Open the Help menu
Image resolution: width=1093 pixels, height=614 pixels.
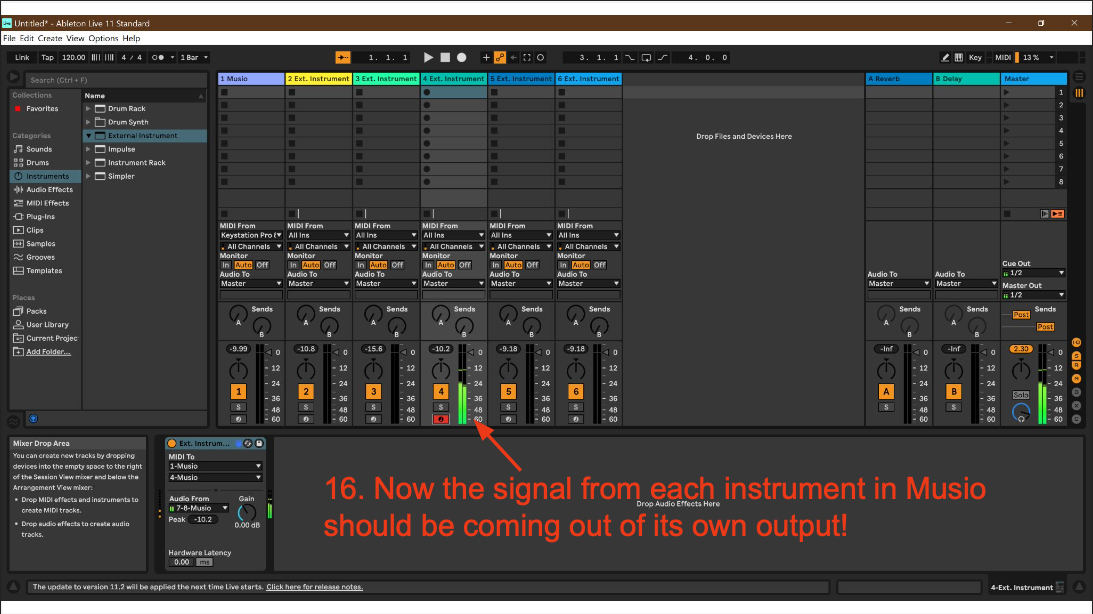click(131, 38)
